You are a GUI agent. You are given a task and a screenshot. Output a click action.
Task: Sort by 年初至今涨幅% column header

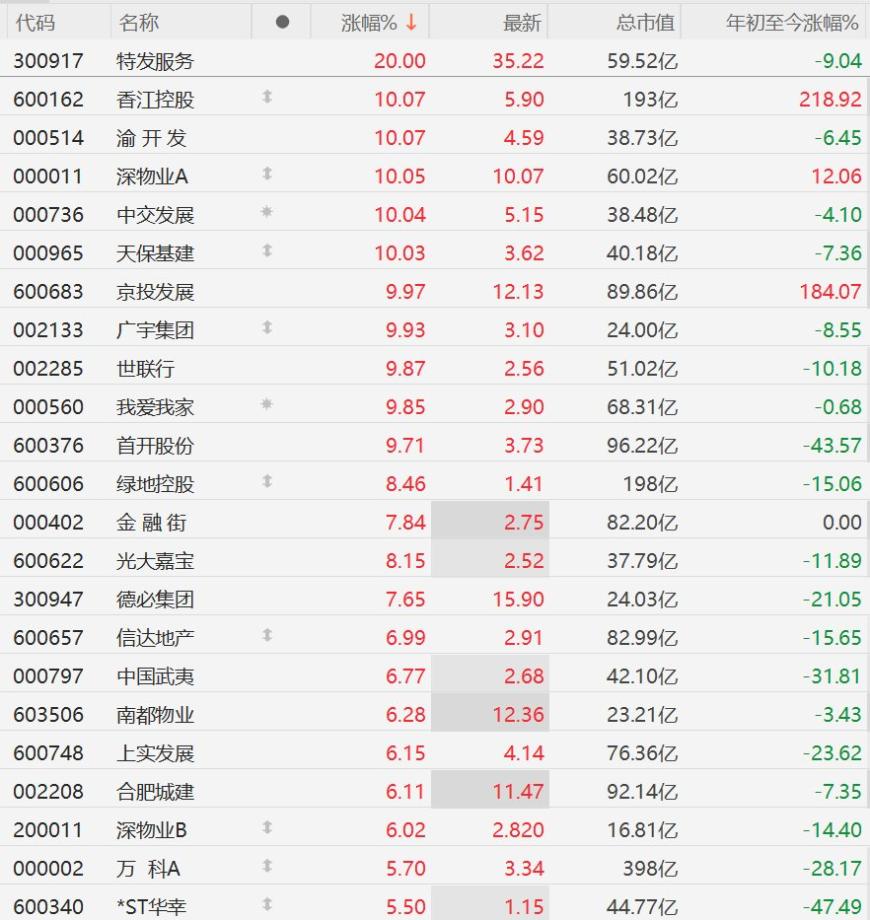[x=793, y=23]
